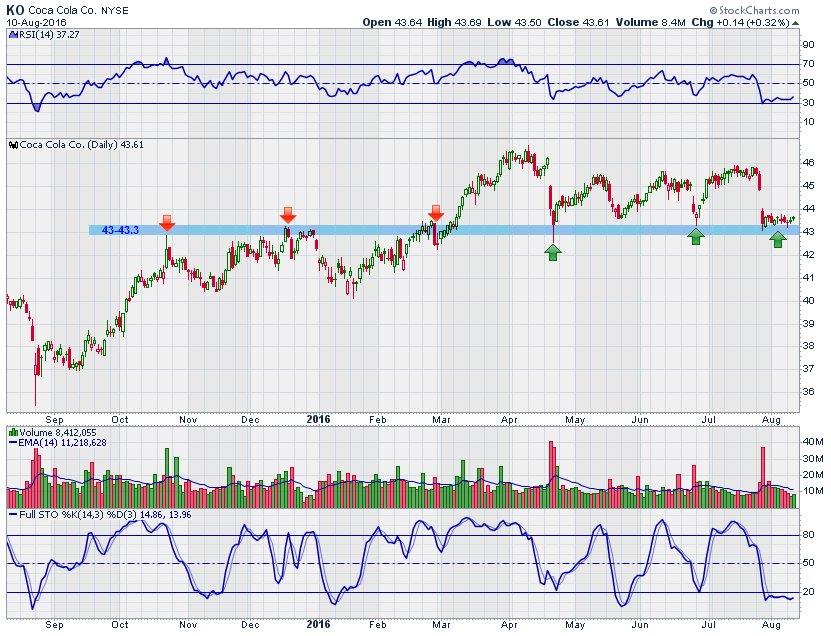Viewport: 831px width, 636px height.
Task: Click the candlestick icon beside Coca Cola Co. (Daily)
Action: [x=14, y=145]
